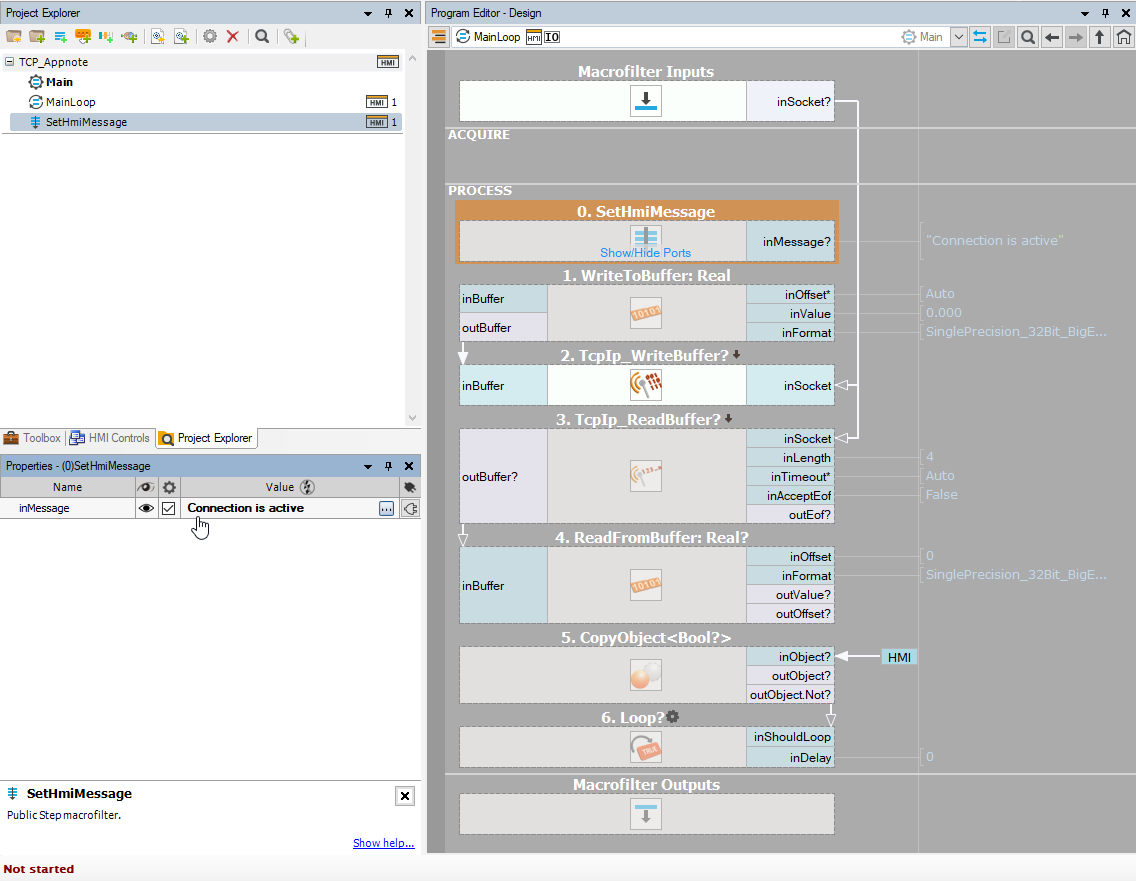Open the Properties panel options dropdown arrow

[368, 466]
